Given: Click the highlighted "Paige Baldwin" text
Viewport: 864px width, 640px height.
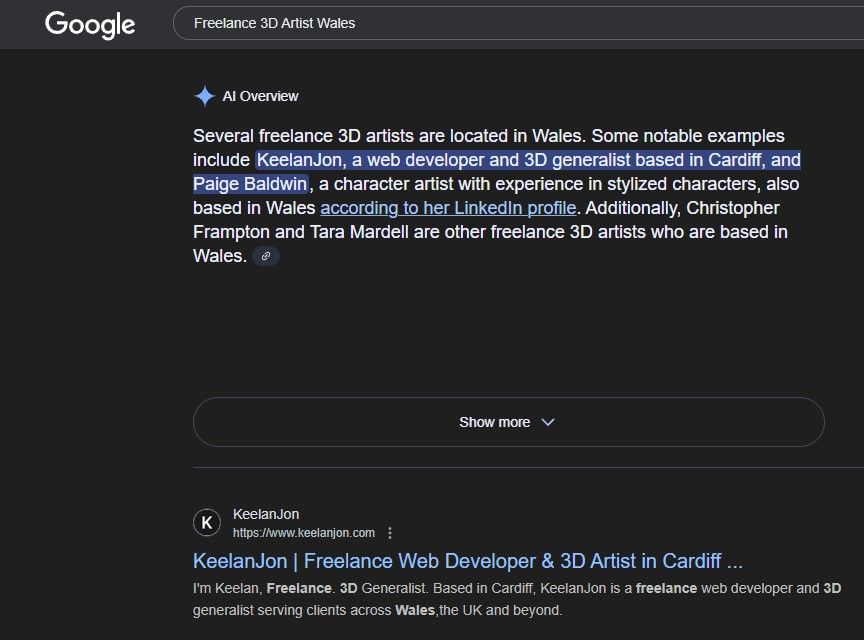Looking at the screenshot, I should click(x=250, y=184).
